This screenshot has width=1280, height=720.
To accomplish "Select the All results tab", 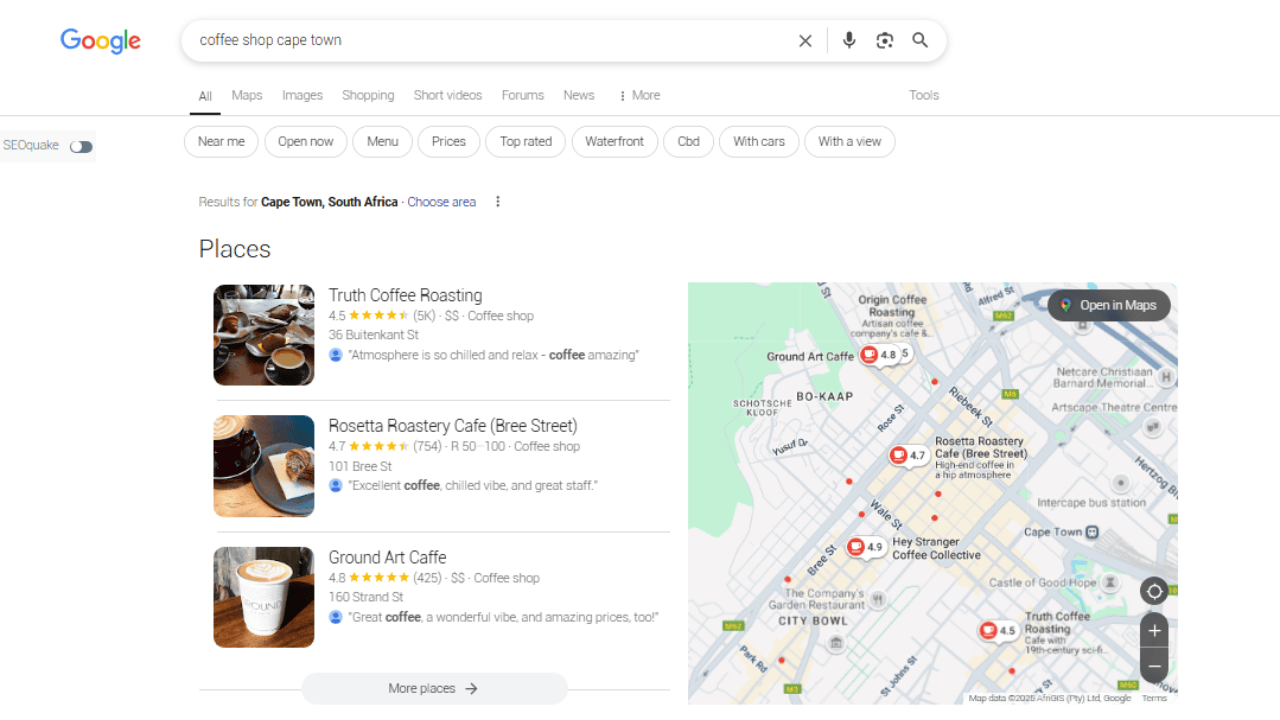I will (205, 96).
